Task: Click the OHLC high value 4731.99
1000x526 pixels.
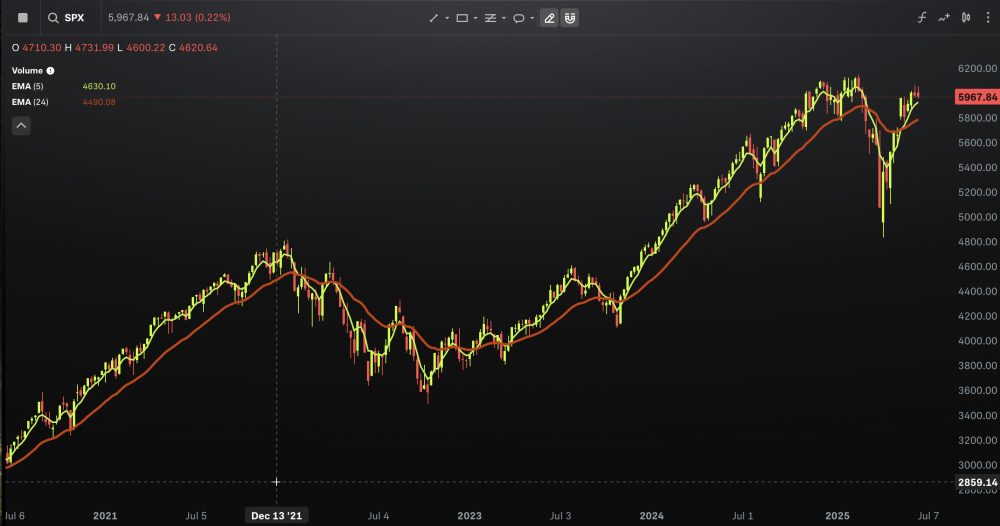Action: (x=94, y=48)
